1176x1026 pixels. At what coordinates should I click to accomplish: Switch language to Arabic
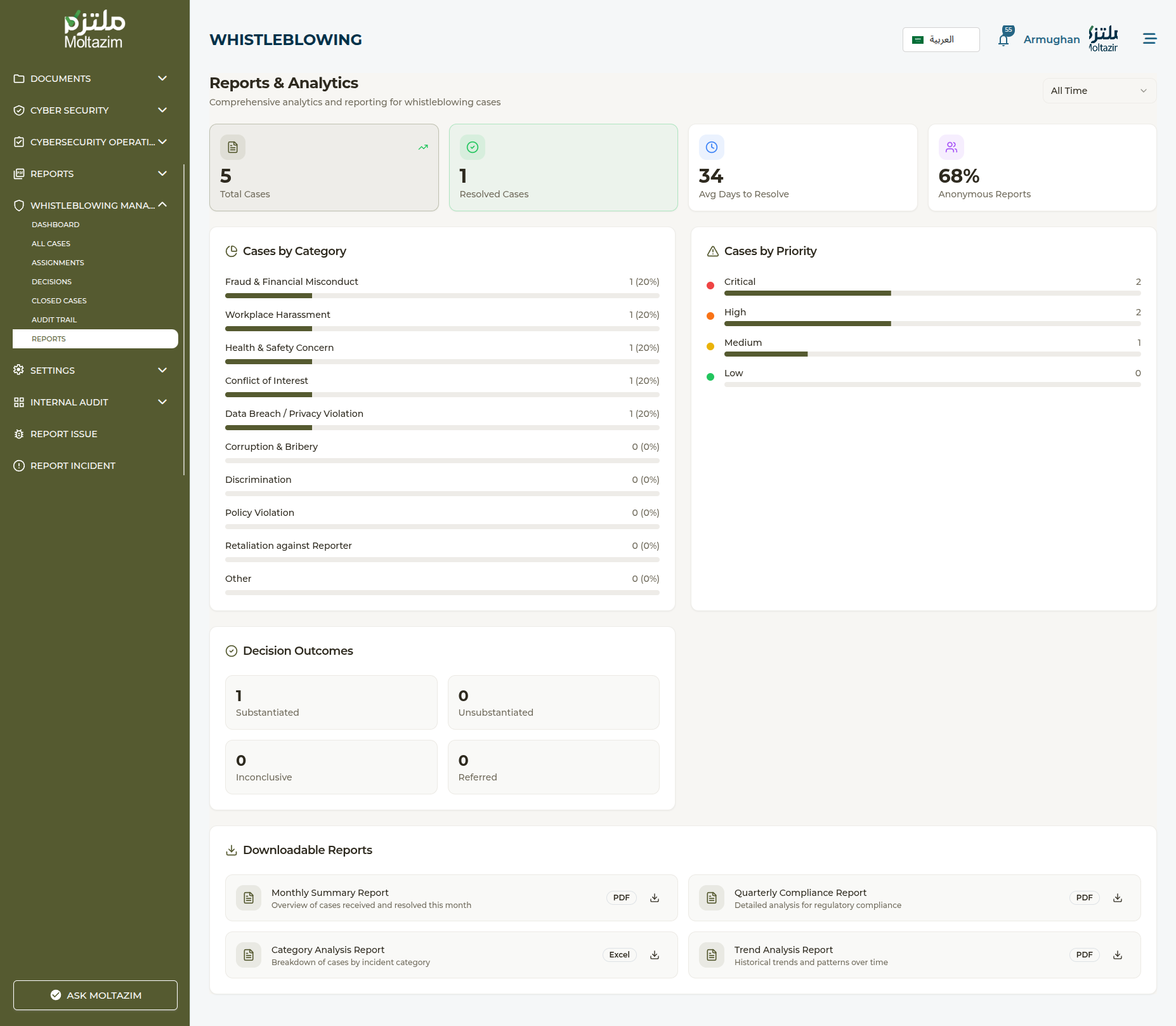[x=941, y=39]
